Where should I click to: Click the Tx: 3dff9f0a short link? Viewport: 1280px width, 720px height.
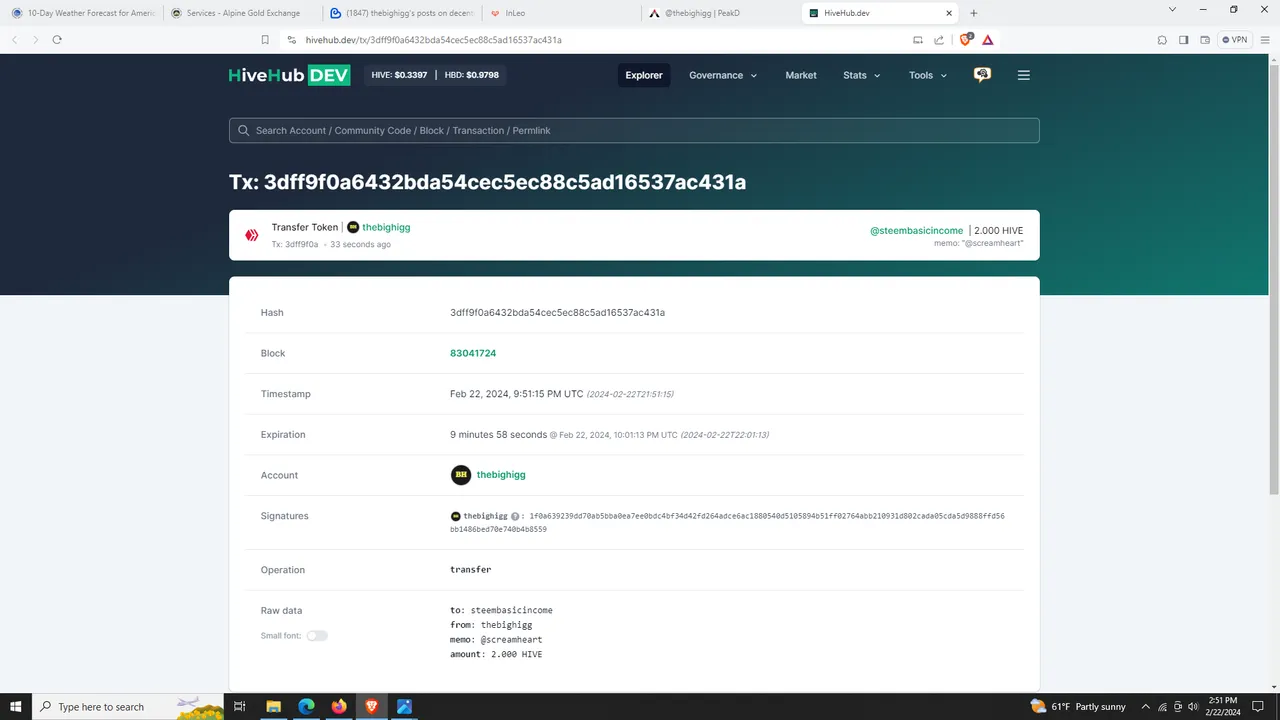point(295,244)
